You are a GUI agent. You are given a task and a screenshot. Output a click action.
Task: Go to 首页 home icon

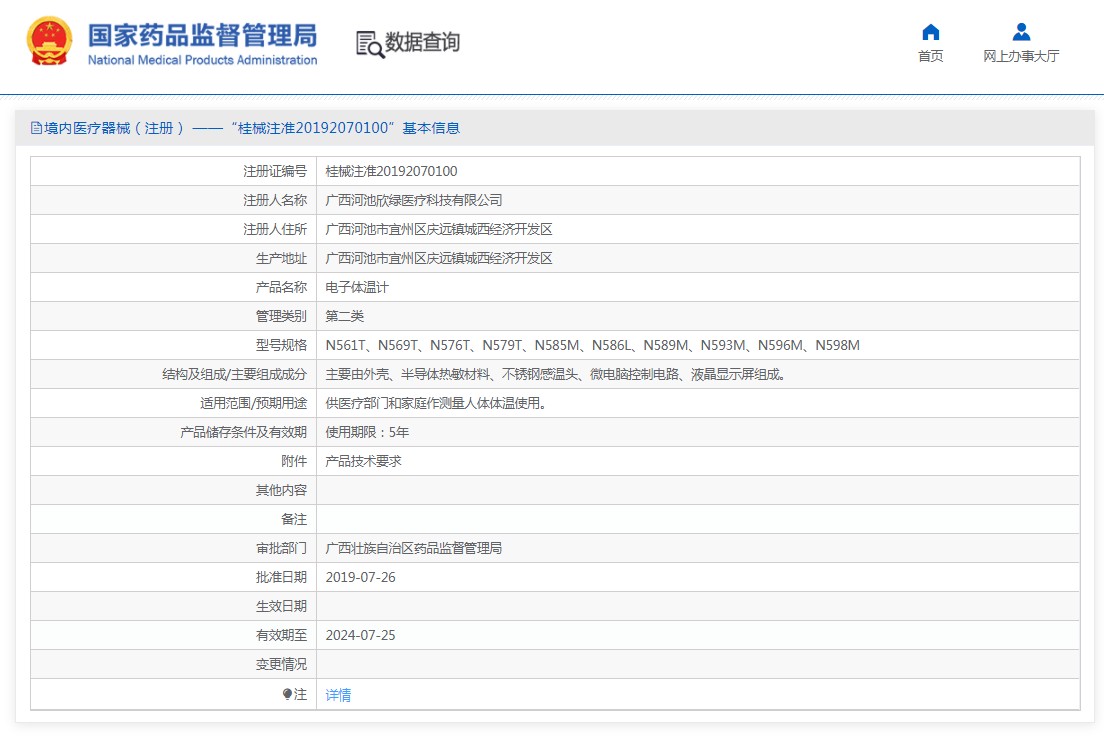(x=931, y=32)
